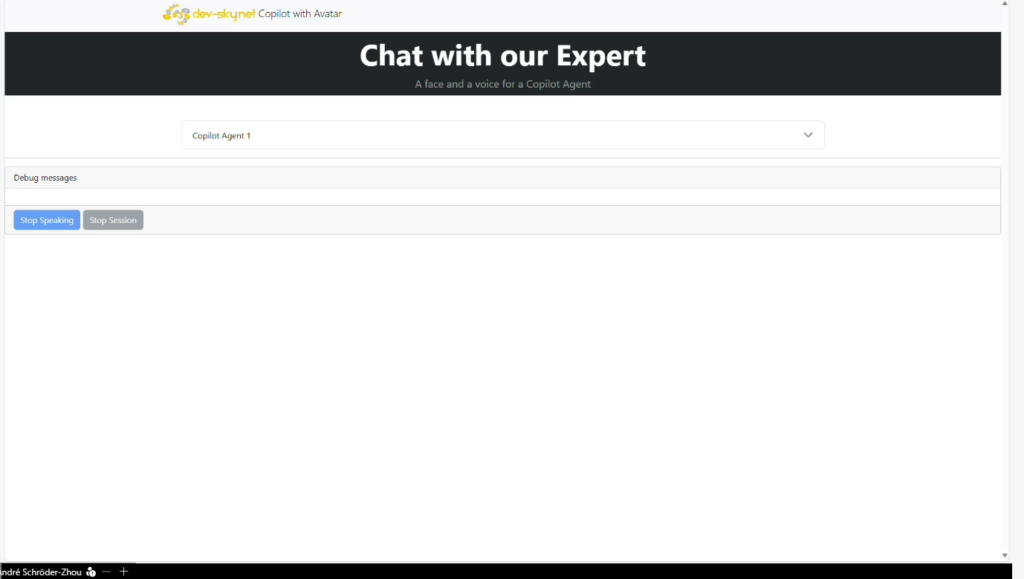This screenshot has width=1024, height=579.
Task: Click the Stop Speaking button
Action: [x=47, y=220]
